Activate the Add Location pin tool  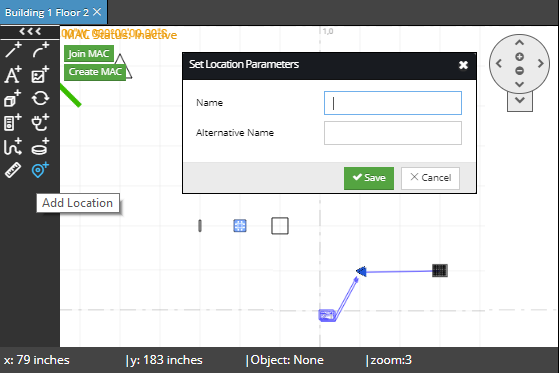40,170
